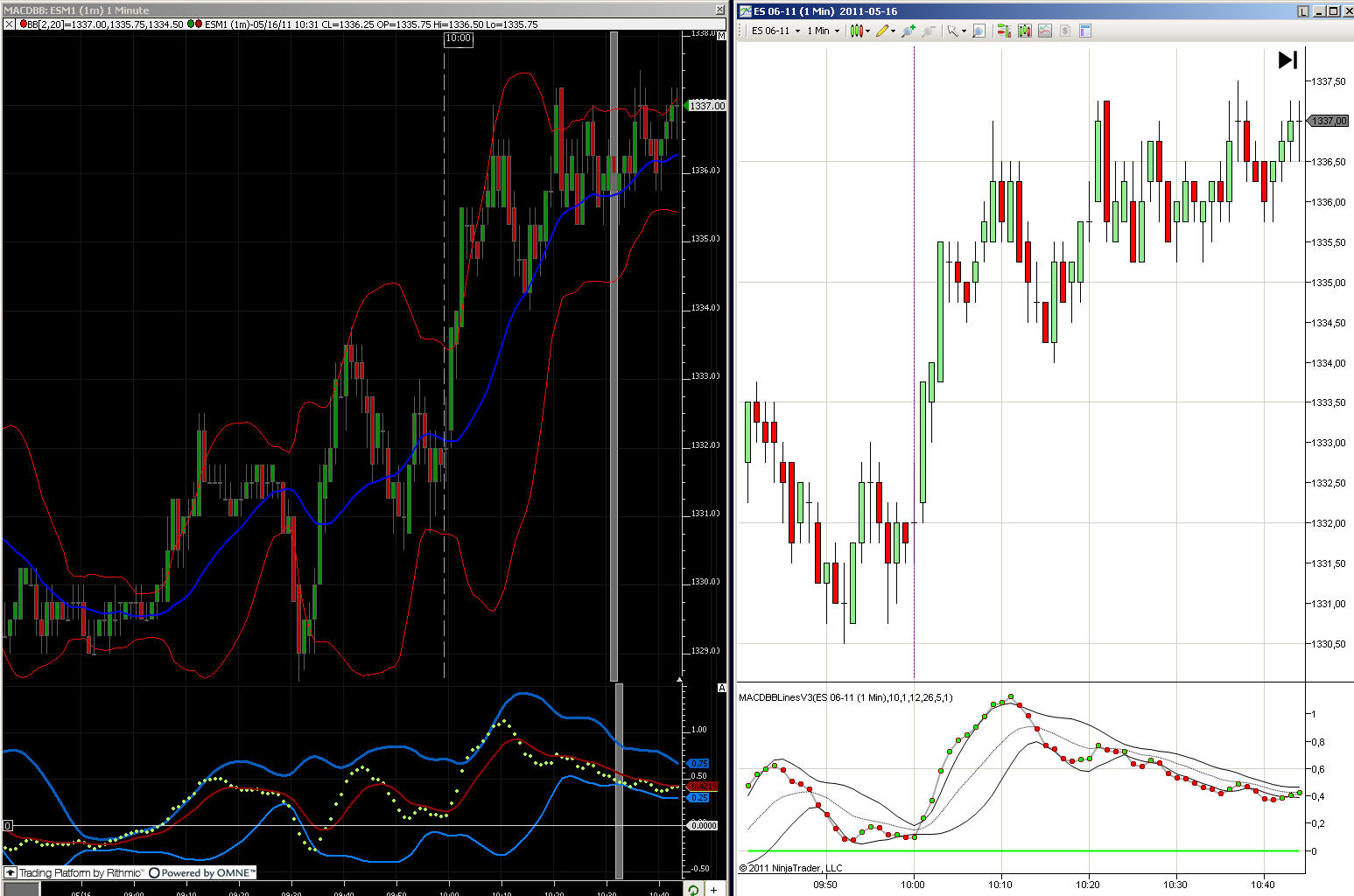
Task: Click the gray vertical cursor bar in price pane
Action: point(614,355)
